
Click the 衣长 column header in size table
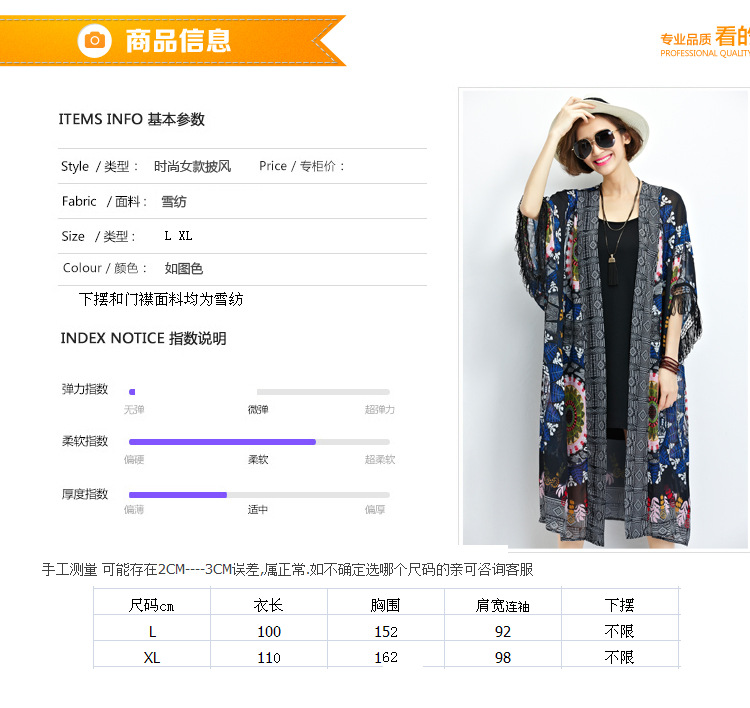tap(268, 605)
